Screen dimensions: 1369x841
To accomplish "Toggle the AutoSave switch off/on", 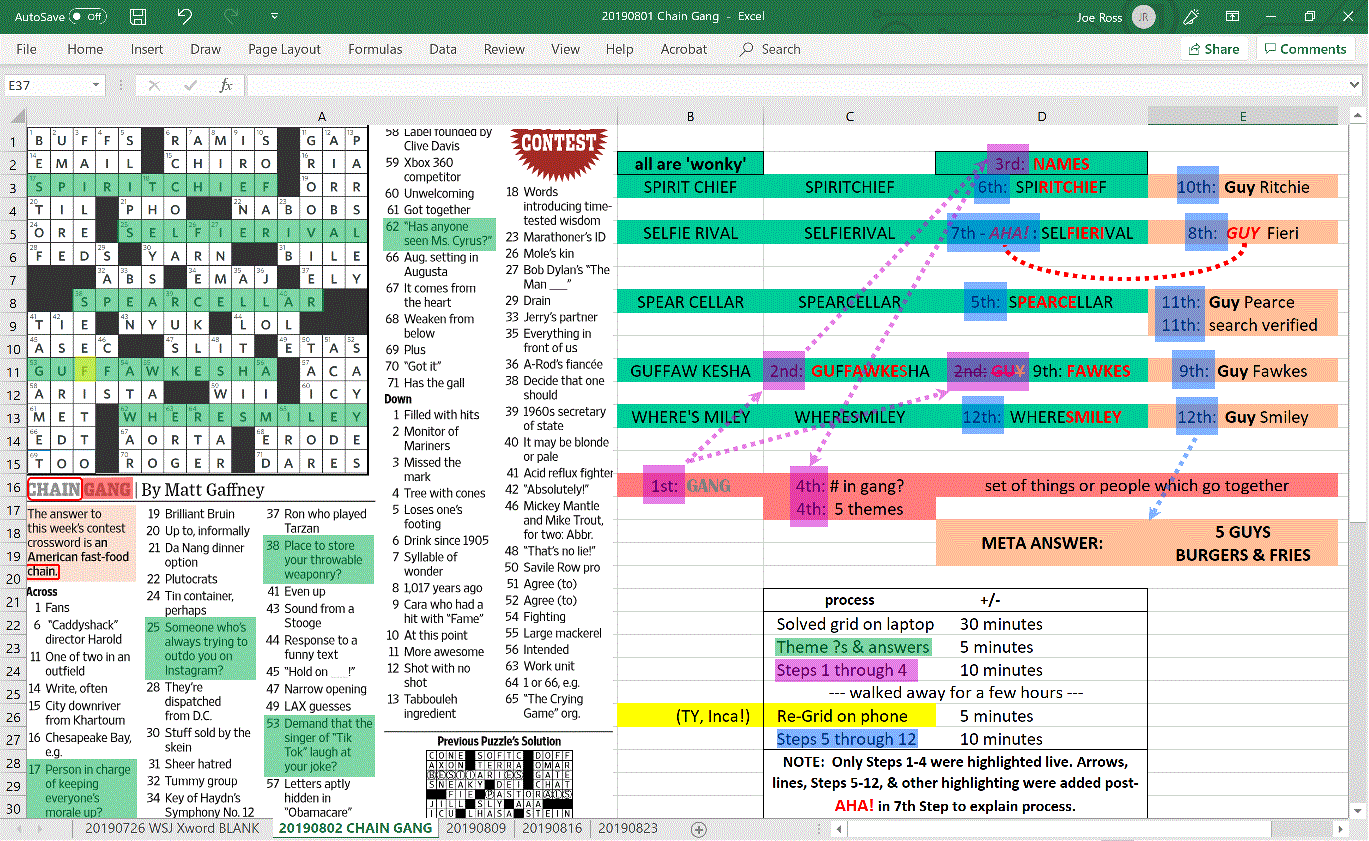I will (x=88, y=17).
